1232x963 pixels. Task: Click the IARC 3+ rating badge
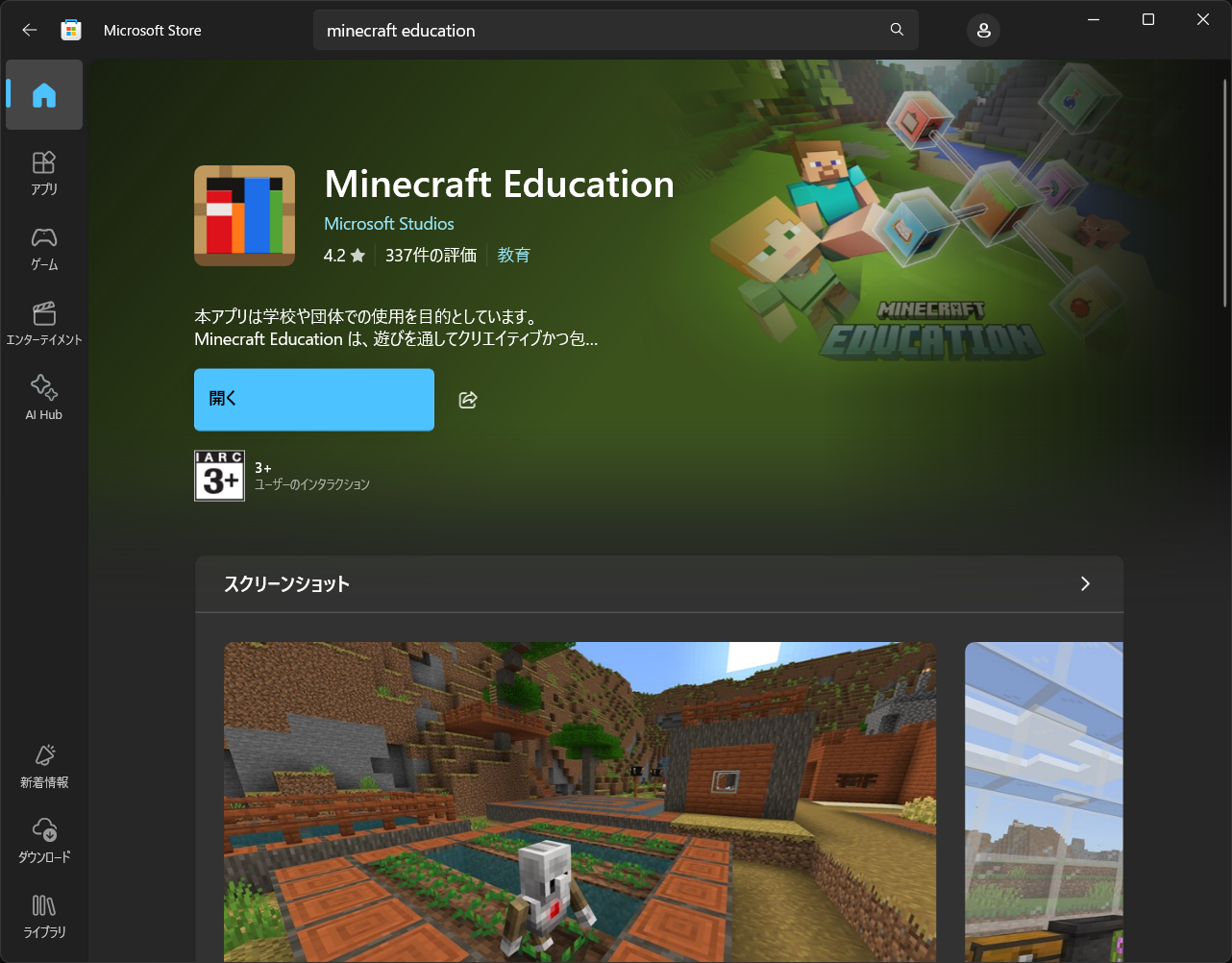[219, 476]
